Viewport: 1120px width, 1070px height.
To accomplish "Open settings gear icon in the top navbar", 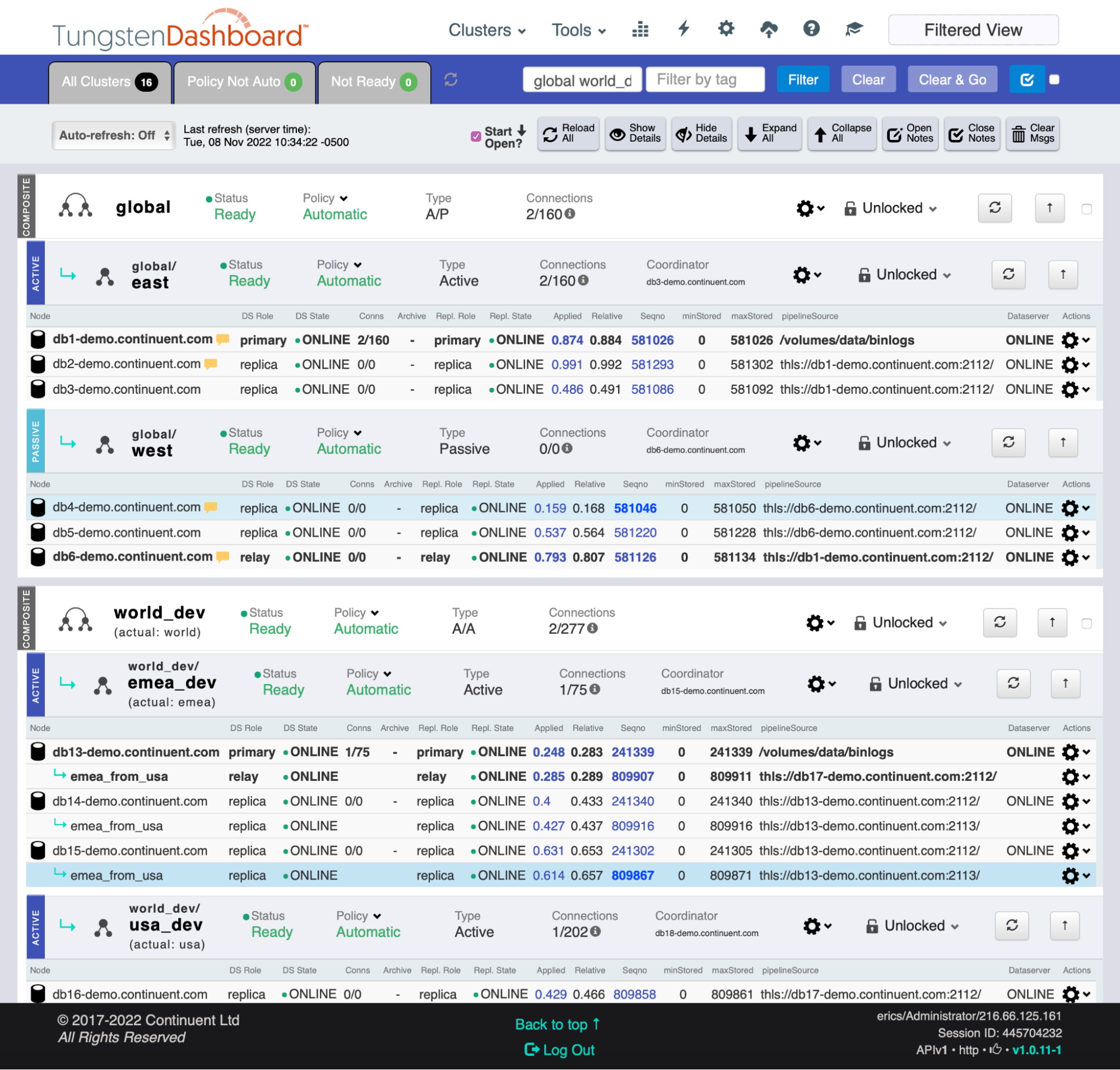I will point(726,29).
